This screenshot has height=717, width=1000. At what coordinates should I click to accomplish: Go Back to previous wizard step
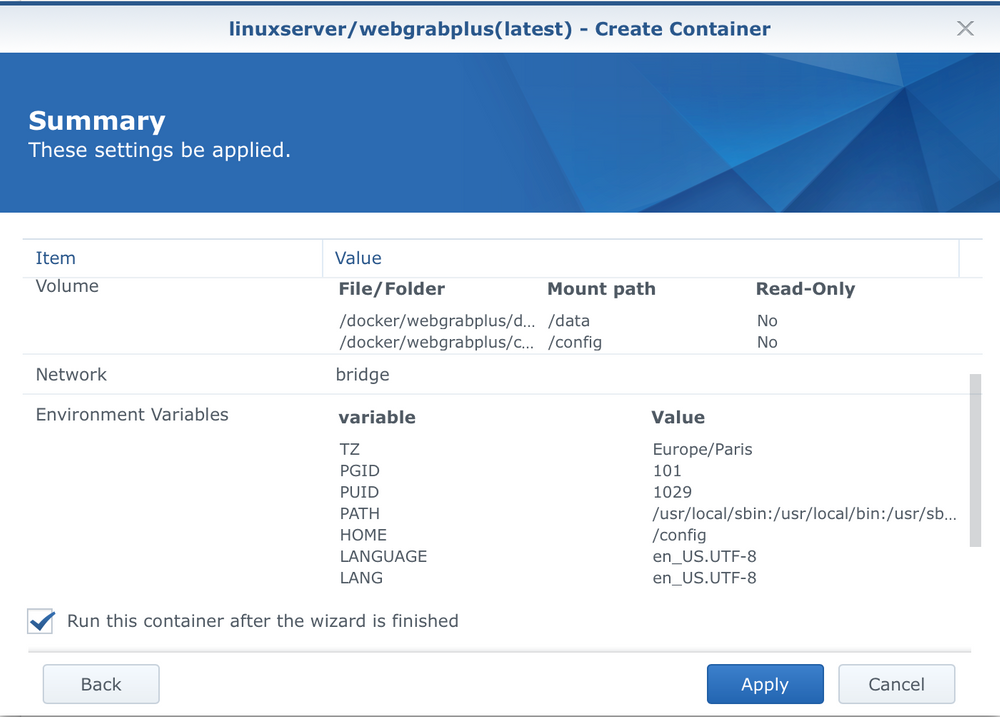100,684
